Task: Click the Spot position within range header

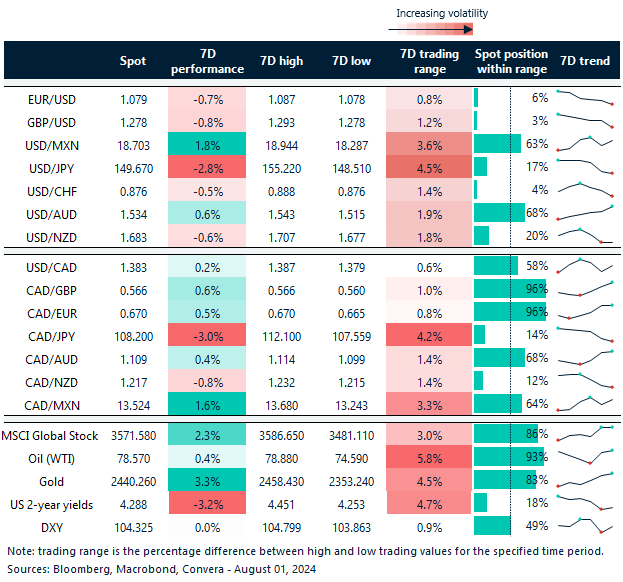Action: point(510,61)
